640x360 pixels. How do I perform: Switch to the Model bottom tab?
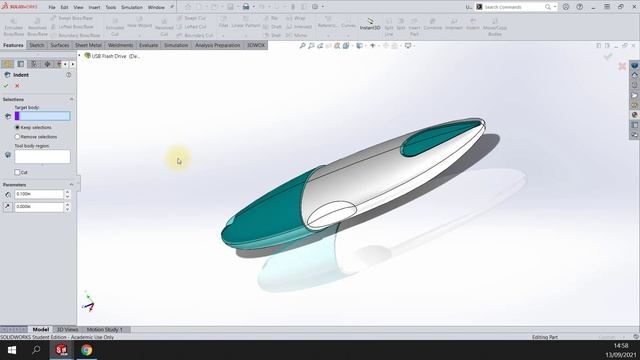click(40, 329)
